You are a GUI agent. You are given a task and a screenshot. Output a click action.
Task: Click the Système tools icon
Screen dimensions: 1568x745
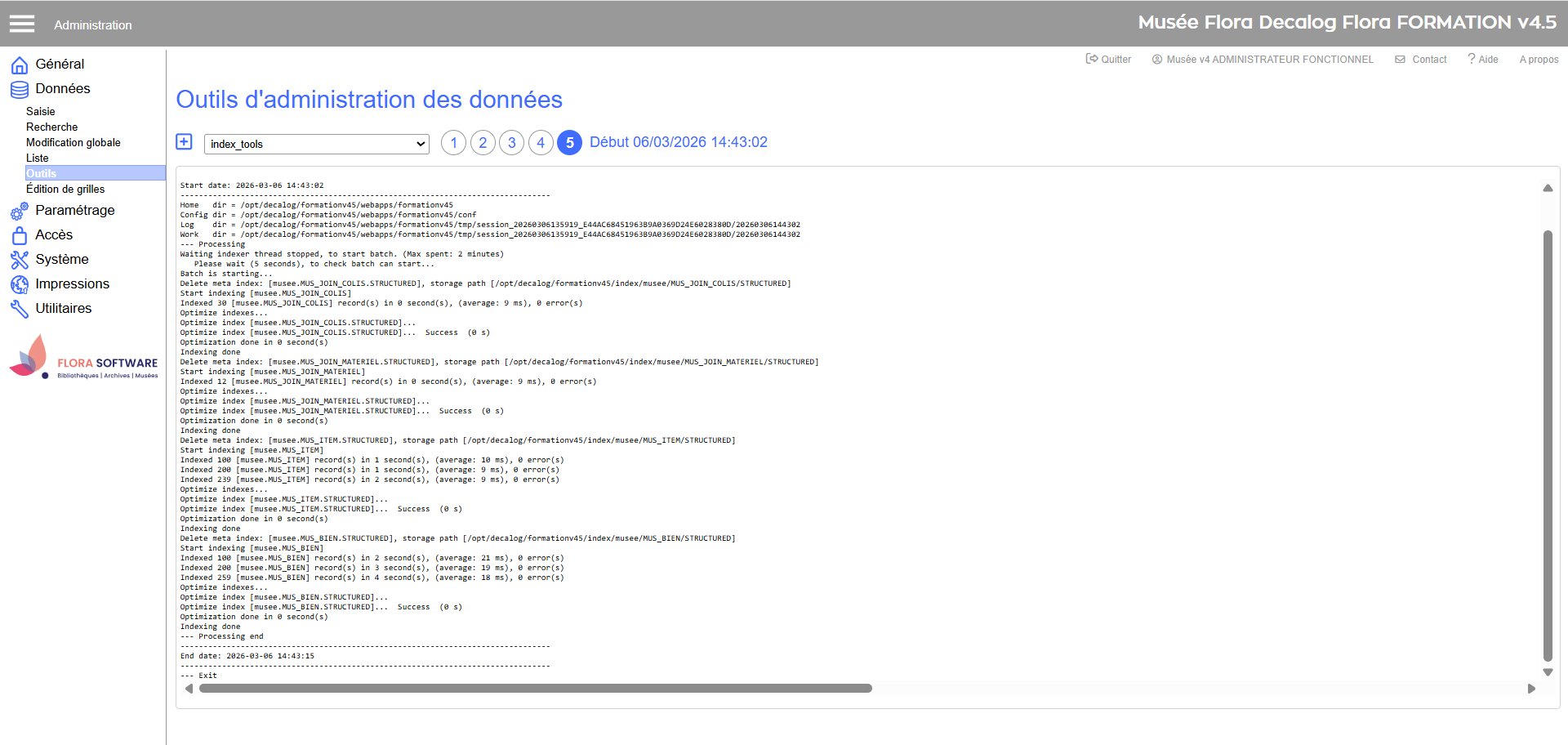coord(20,260)
